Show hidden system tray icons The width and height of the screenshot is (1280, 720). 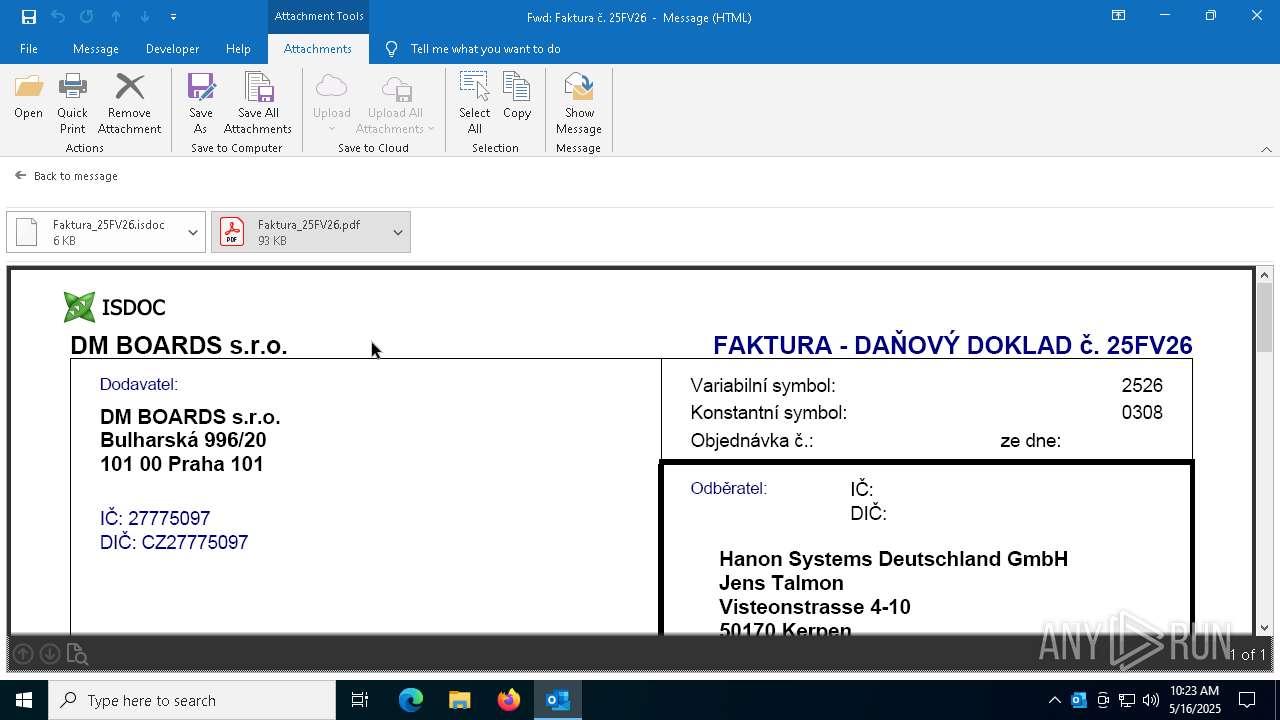(1054, 700)
